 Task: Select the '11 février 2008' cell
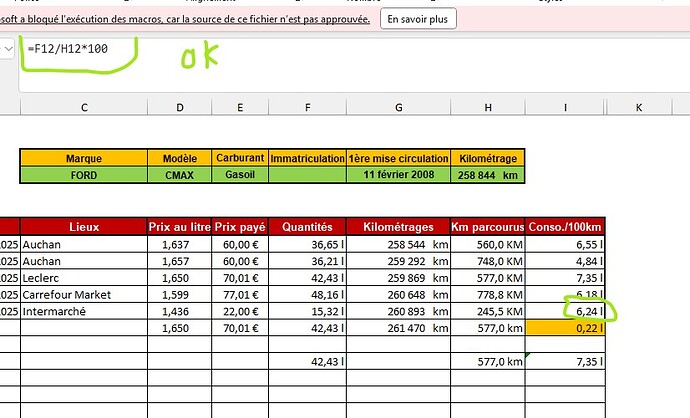click(399, 175)
